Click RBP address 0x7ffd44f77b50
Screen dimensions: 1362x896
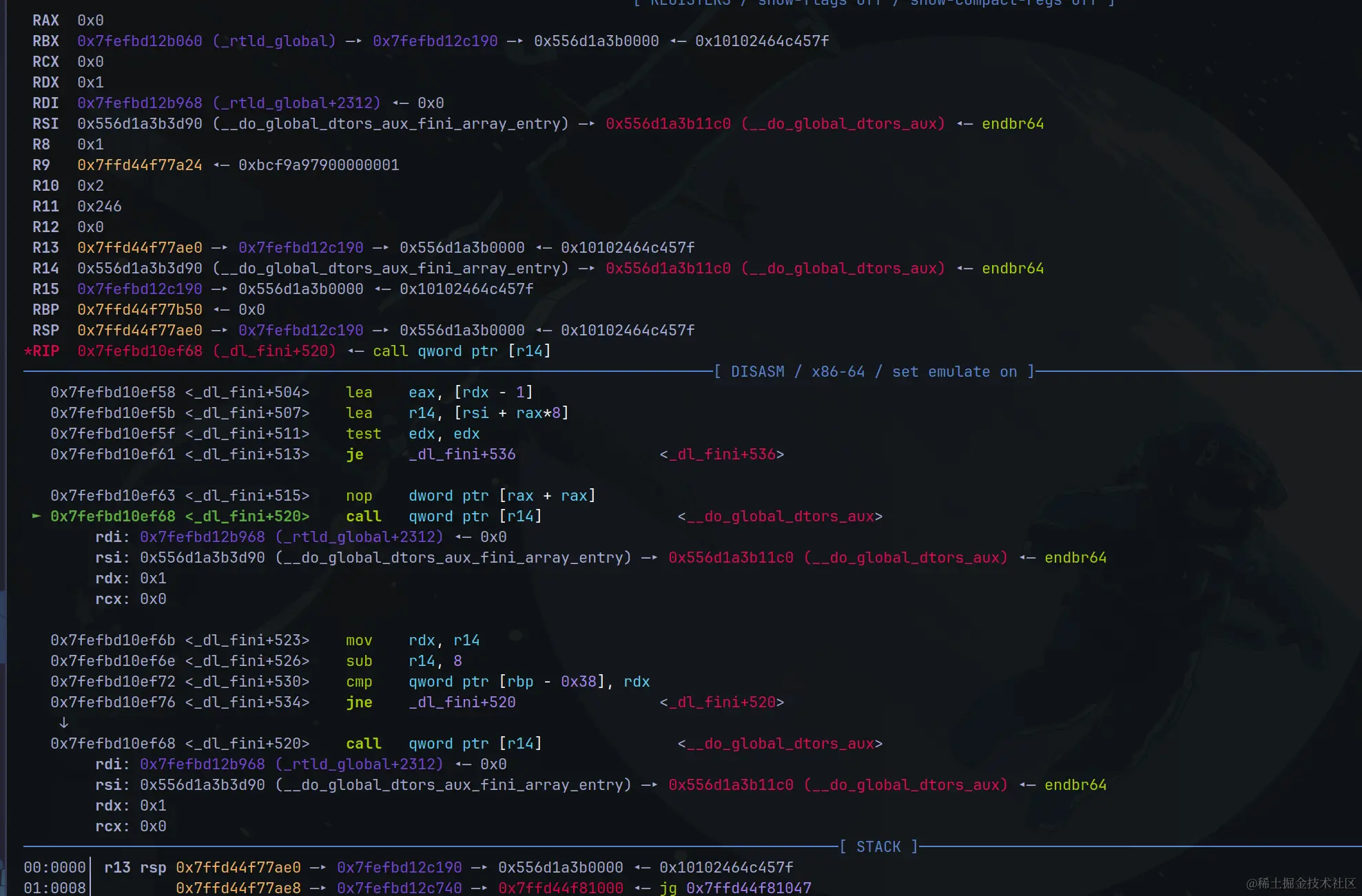point(140,310)
